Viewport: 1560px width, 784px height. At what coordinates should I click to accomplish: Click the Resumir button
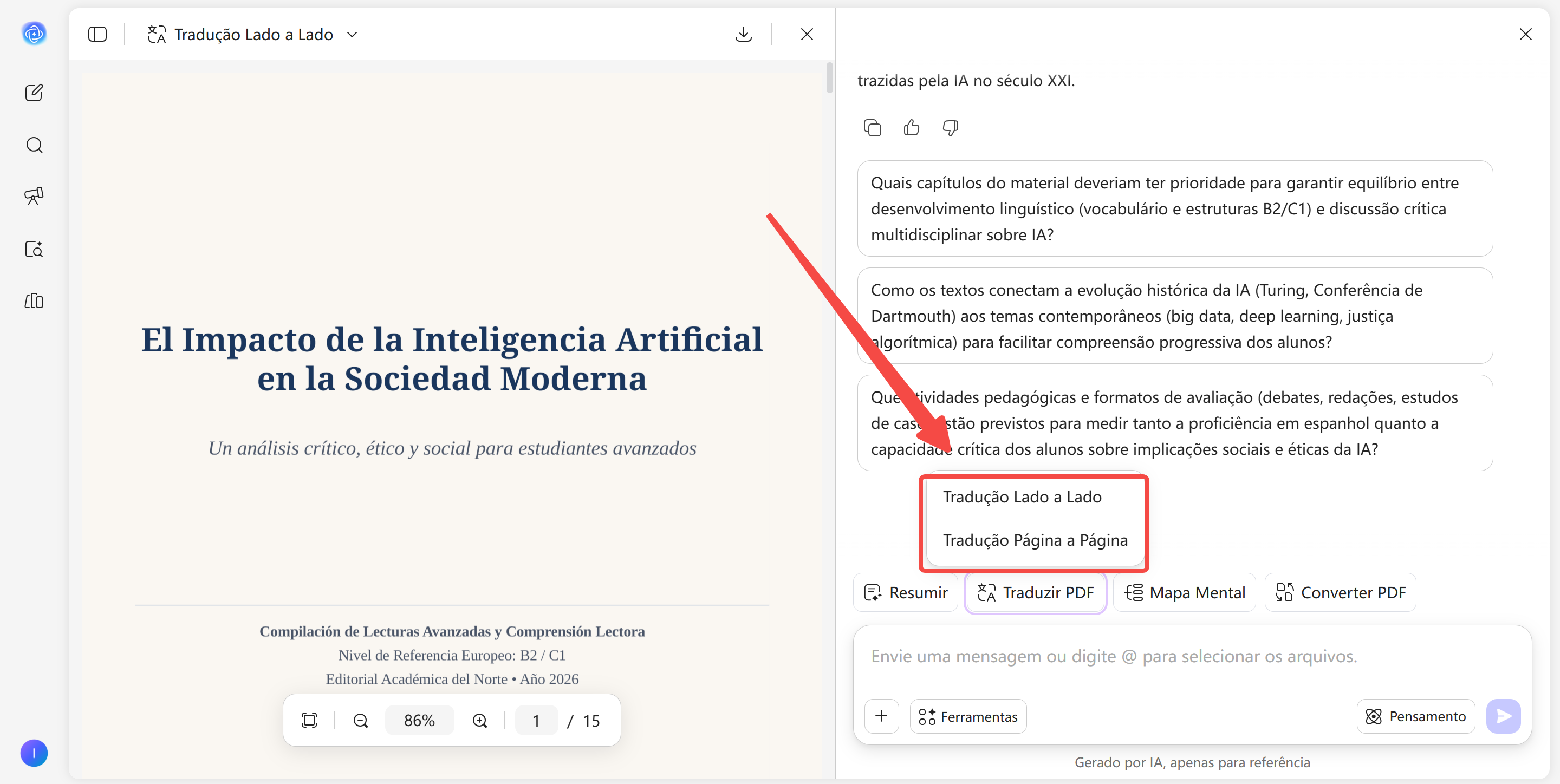click(905, 593)
